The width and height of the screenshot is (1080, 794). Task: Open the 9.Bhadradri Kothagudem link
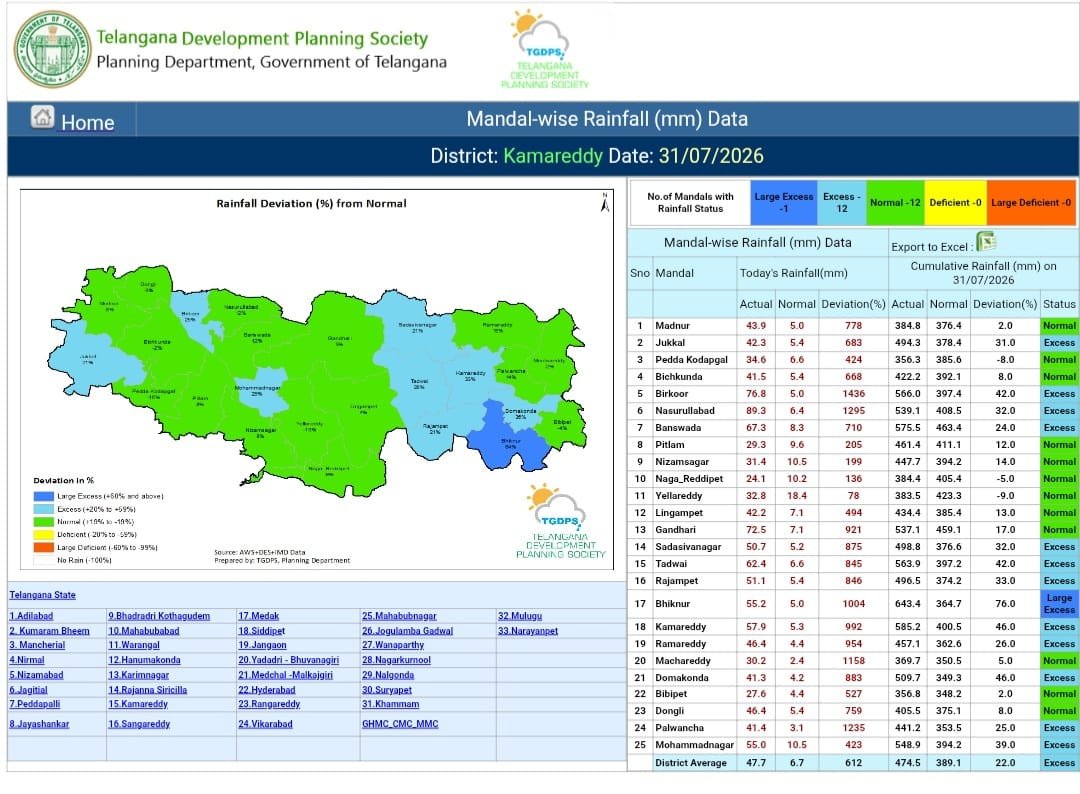[x=159, y=616]
